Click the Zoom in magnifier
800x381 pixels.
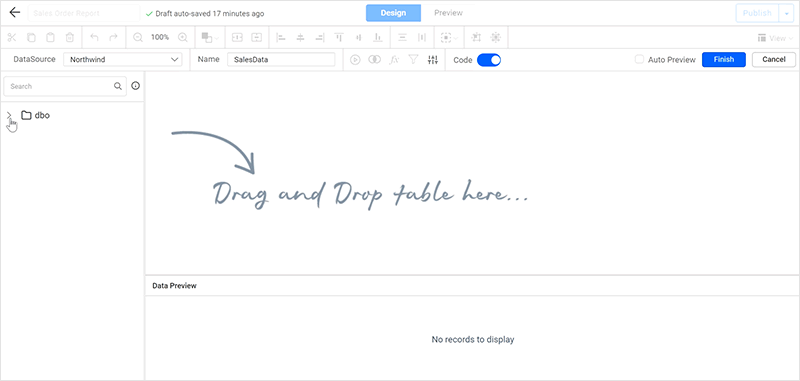tap(183, 37)
